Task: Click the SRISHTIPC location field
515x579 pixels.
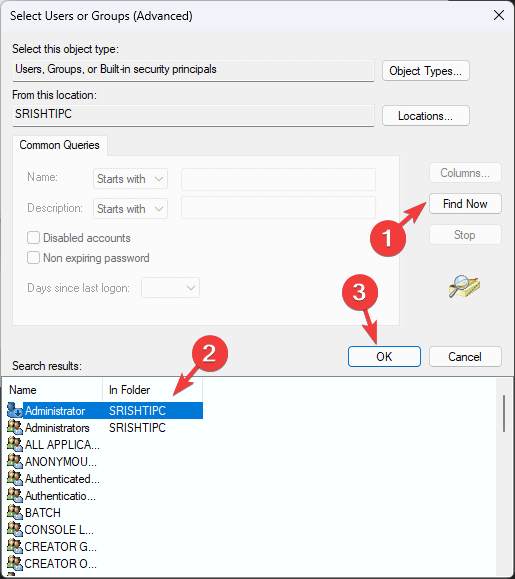Action: click(x=193, y=116)
